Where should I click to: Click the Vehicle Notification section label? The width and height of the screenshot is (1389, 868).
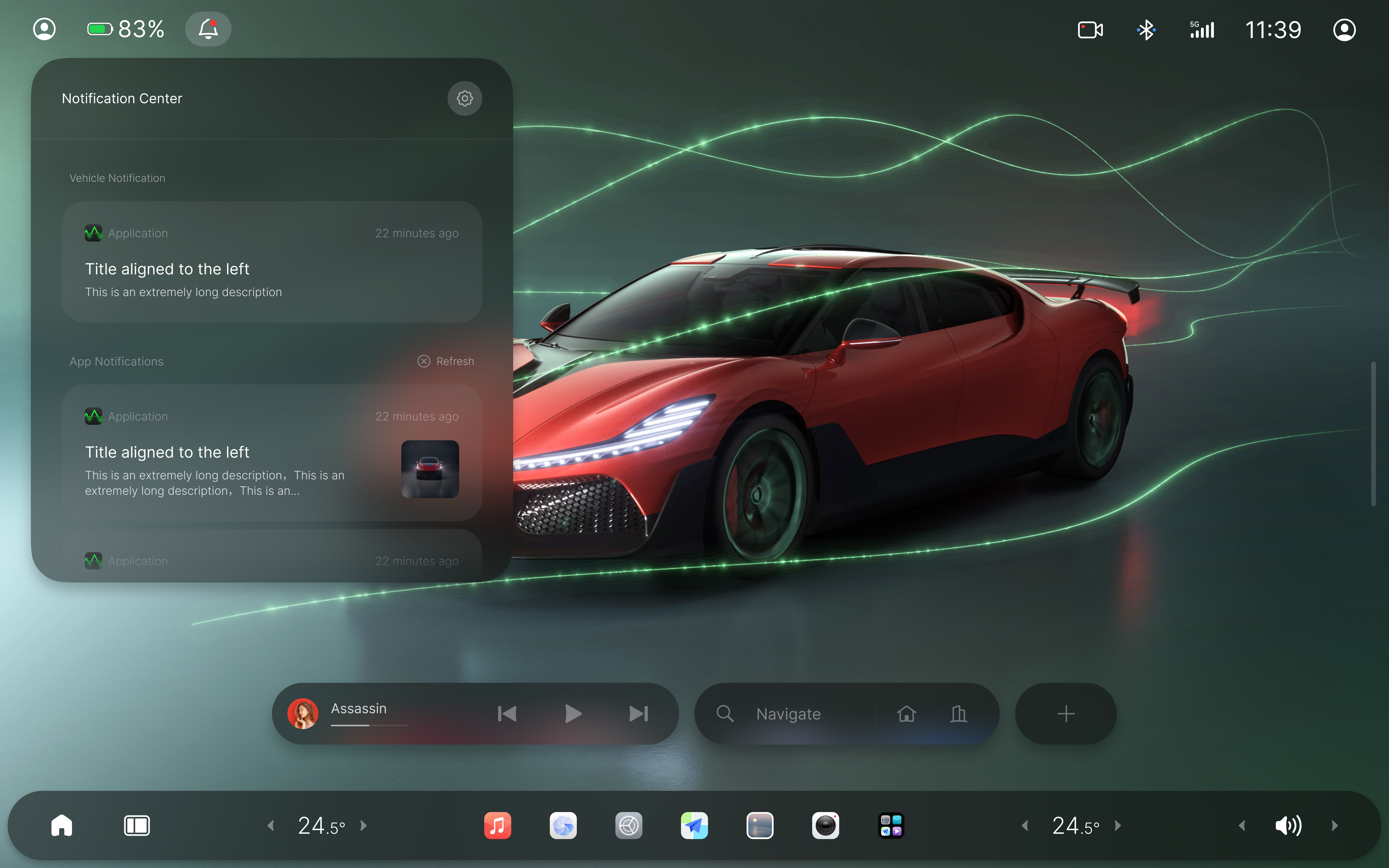click(x=117, y=178)
